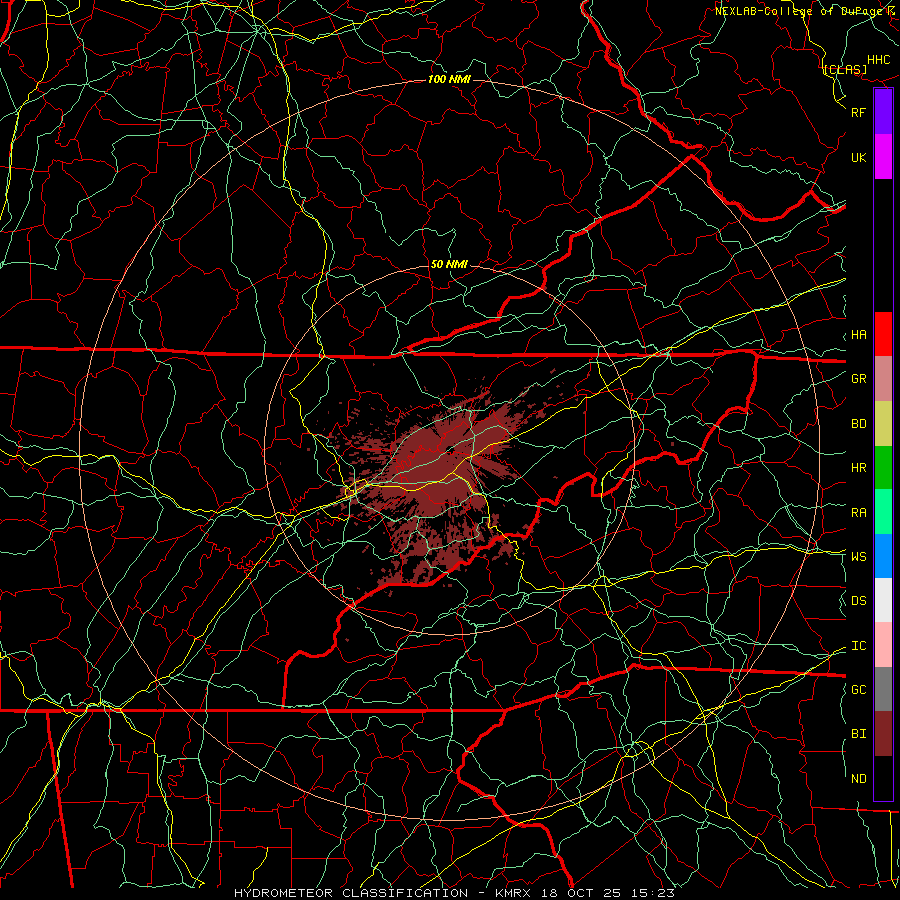
Task: Click the "[CLAS]" units label
Action: pyautogui.click(x=845, y=69)
